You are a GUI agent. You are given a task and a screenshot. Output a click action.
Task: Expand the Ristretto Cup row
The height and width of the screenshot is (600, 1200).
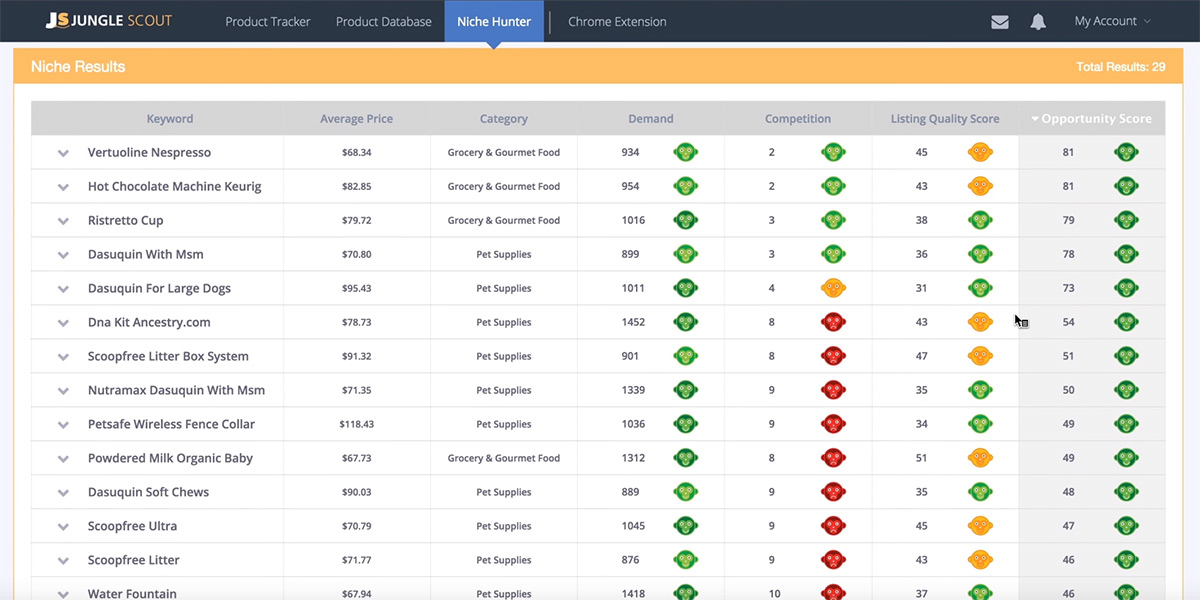(x=63, y=221)
